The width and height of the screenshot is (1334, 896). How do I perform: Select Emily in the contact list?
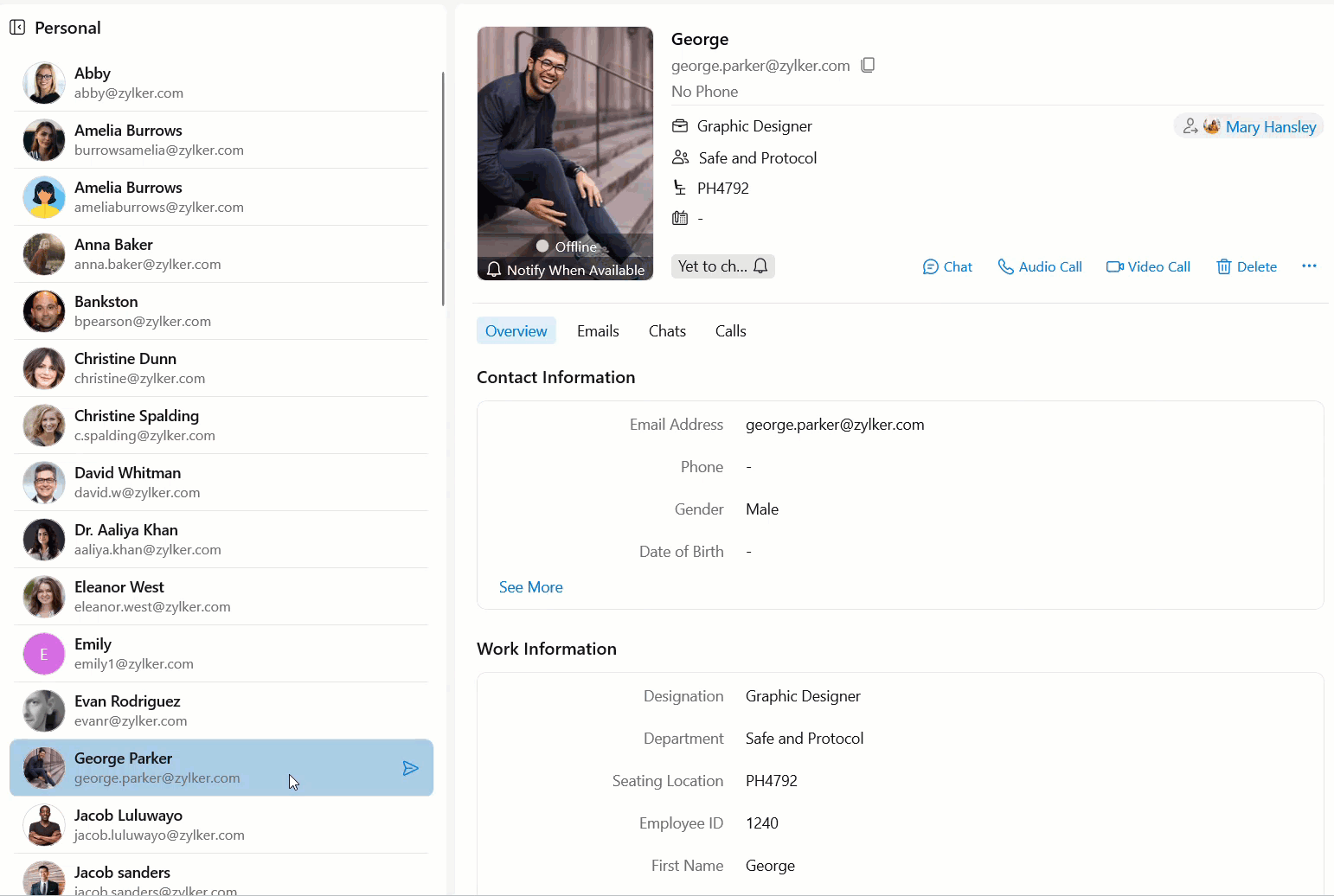[x=221, y=654]
